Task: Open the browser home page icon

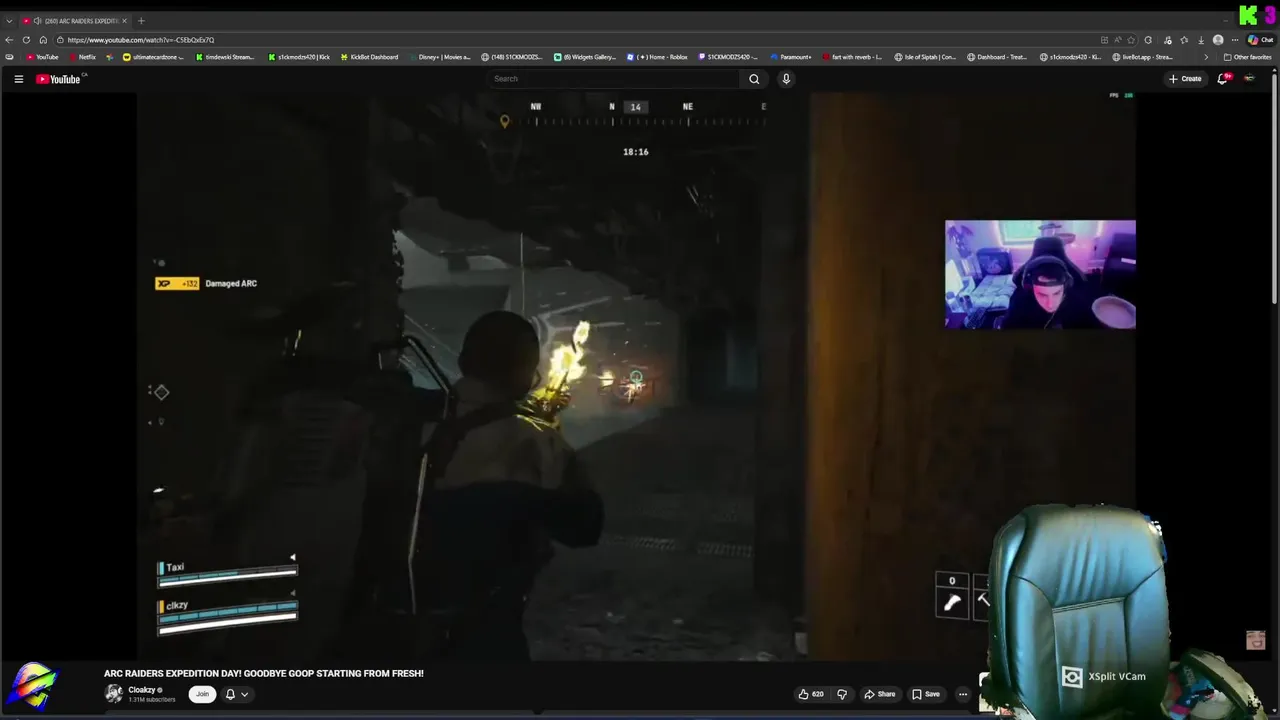Action: tap(43, 40)
